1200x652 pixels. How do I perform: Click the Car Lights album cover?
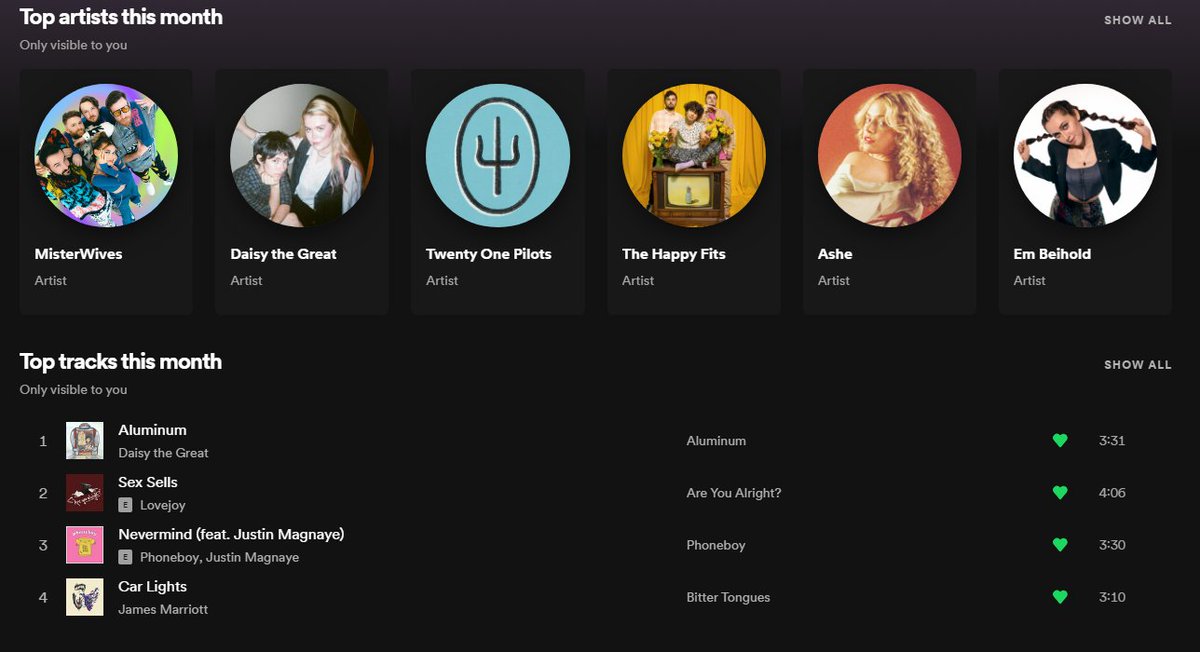click(x=85, y=597)
